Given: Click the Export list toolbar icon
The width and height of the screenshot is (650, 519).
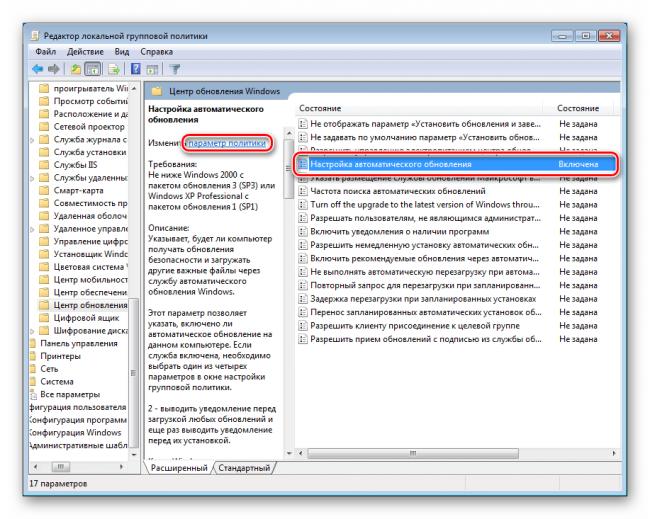Looking at the screenshot, I should pyautogui.click(x=114, y=69).
